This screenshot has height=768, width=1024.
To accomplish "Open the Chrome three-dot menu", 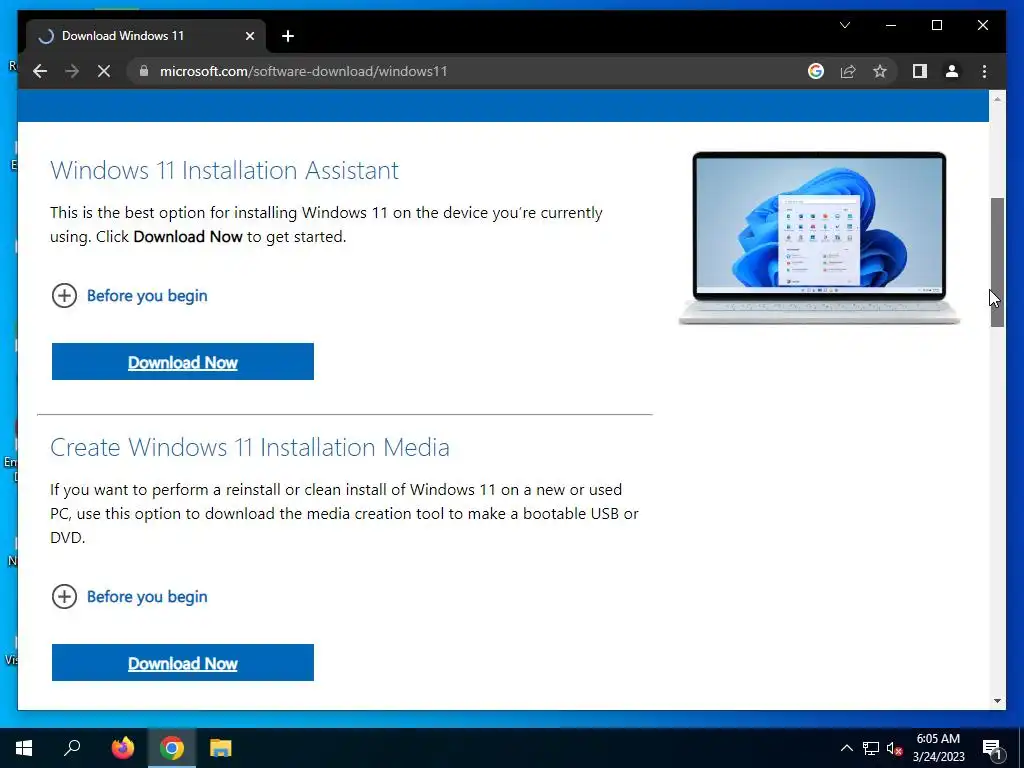I will coord(984,71).
